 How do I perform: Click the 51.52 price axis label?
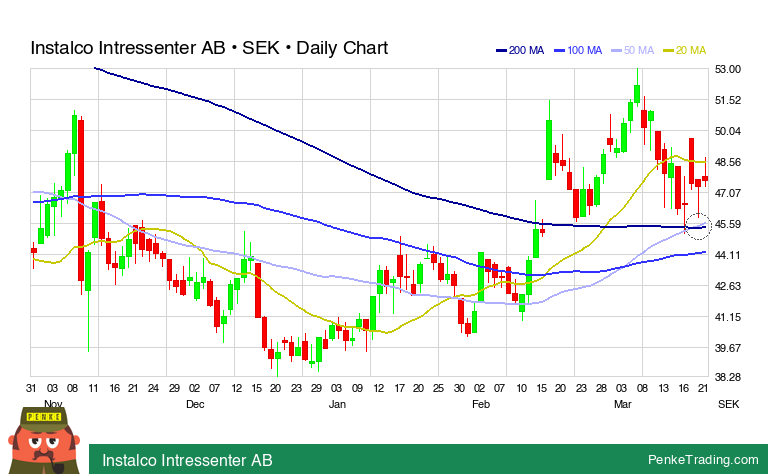[728, 100]
